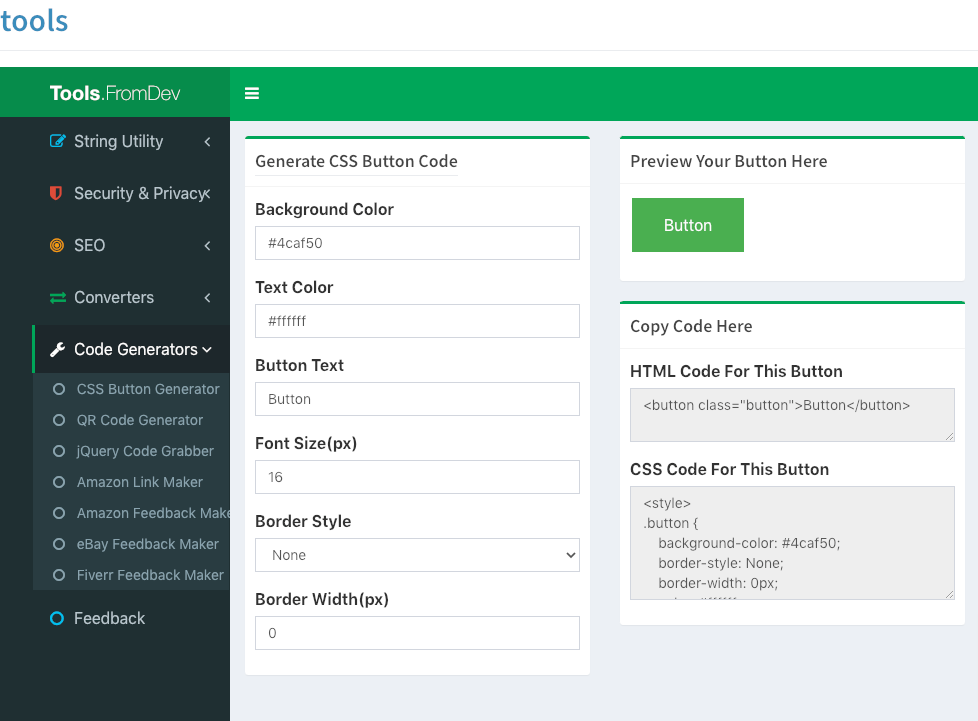Screen dimensions: 978x721
Task: Select the Button Text input field
Action: tap(417, 399)
